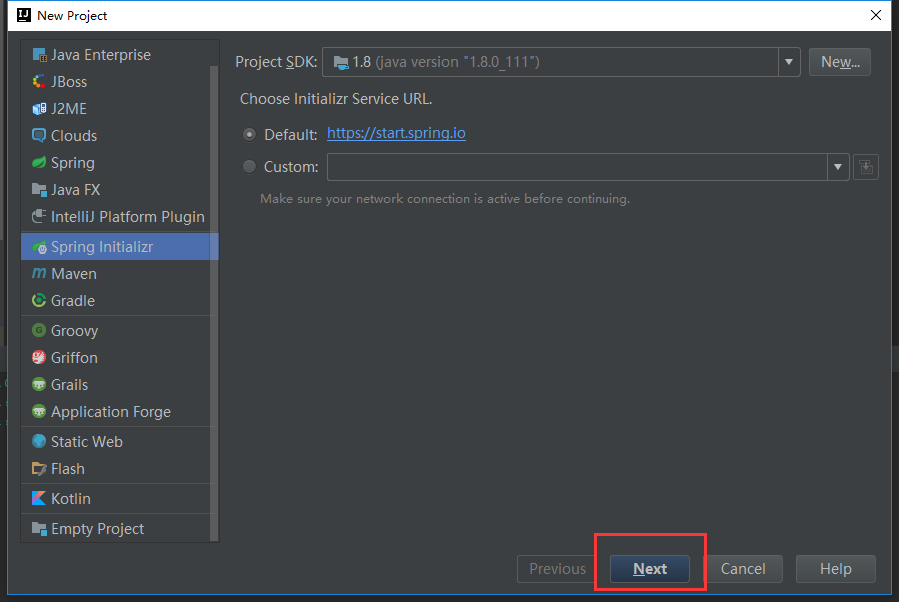Click the Maven 'm' icon
Image resolution: width=899 pixels, height=602 pixels.
[x=39, y=273]
